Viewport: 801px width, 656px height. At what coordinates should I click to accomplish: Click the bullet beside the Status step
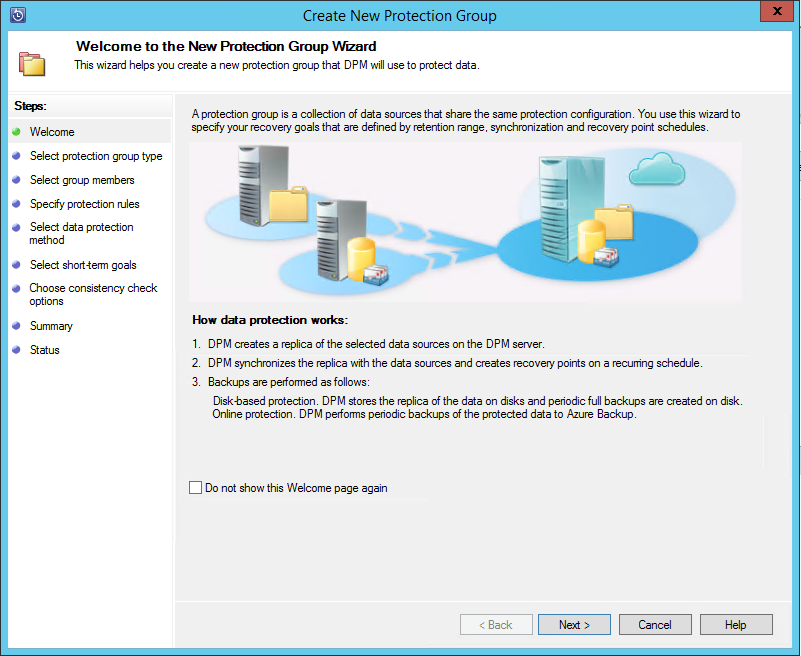tap(16, 350)
